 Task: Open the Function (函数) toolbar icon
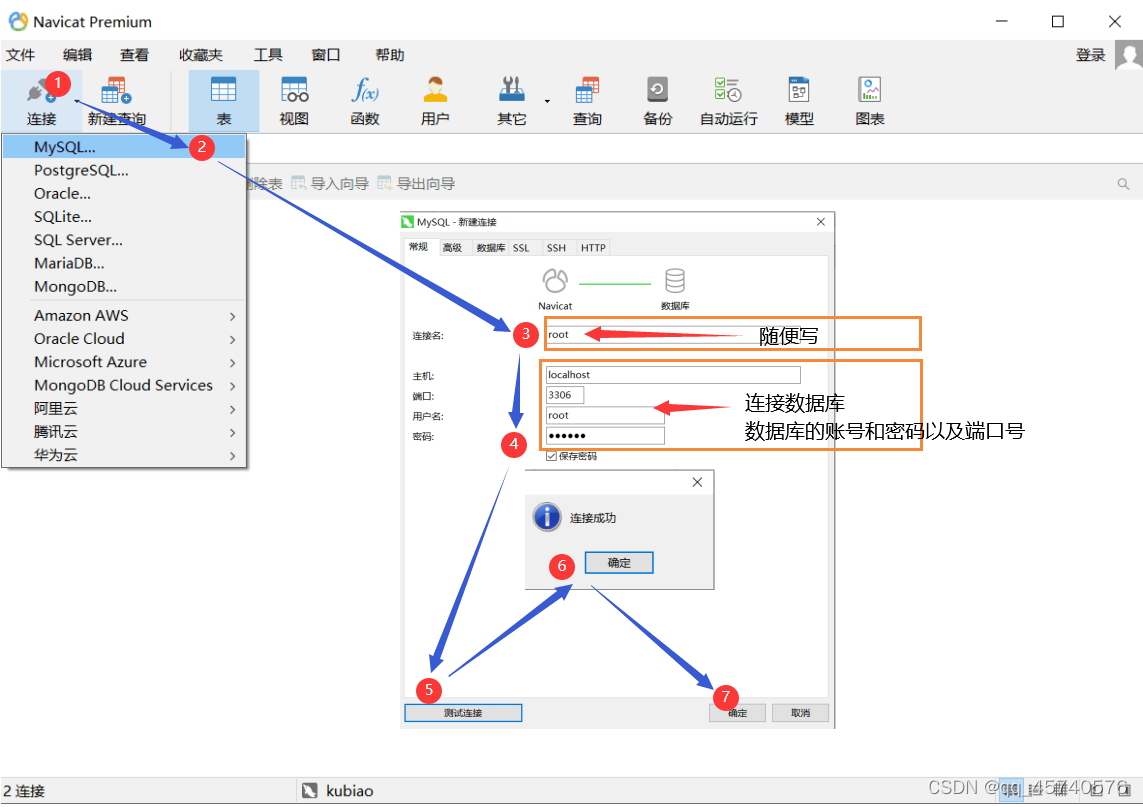click(364, 101)
